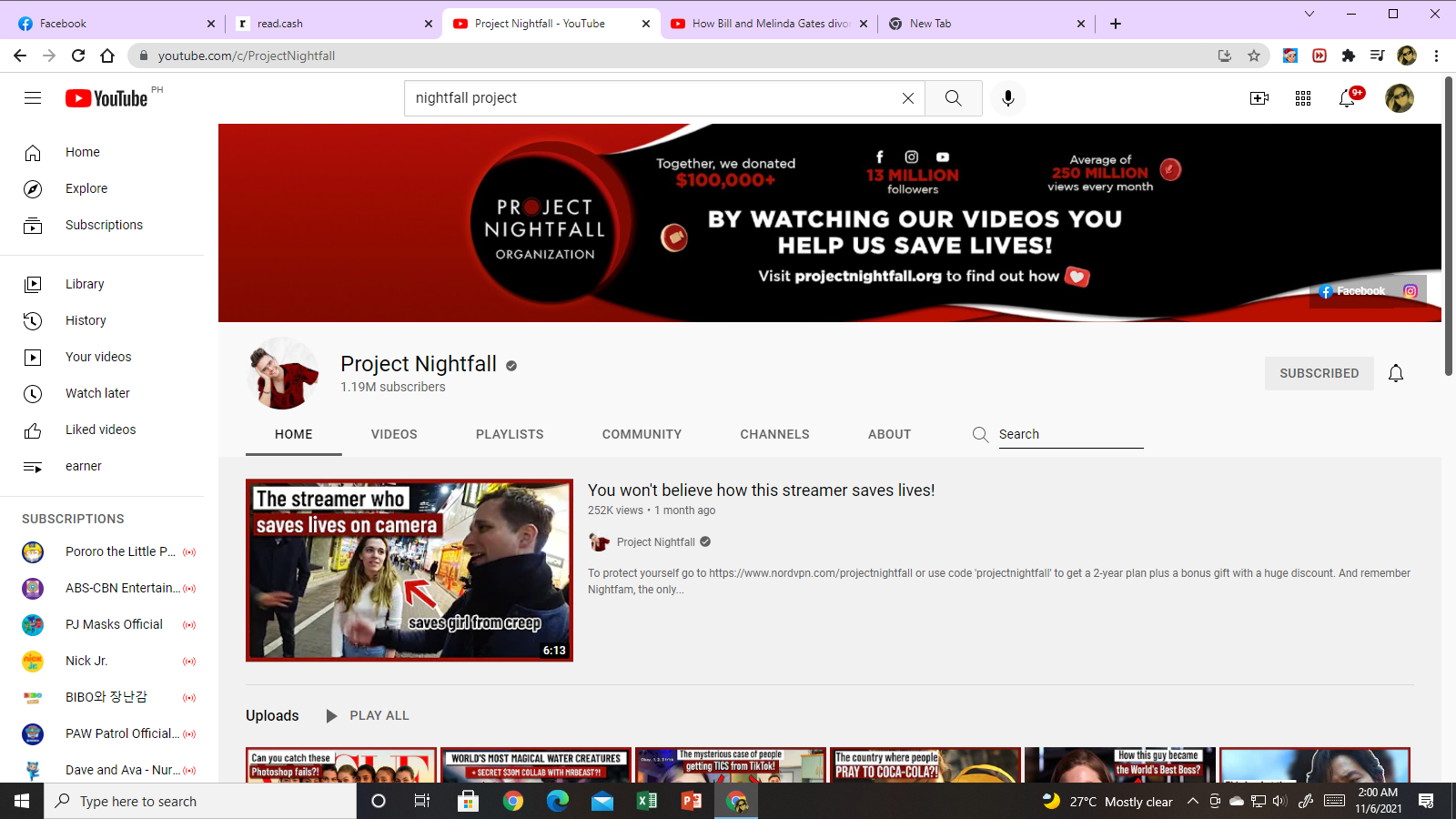1456x819 pixels.
Task: Open the 'World's Most Magical Water Creatures' upload
Action: pos(536,765)
